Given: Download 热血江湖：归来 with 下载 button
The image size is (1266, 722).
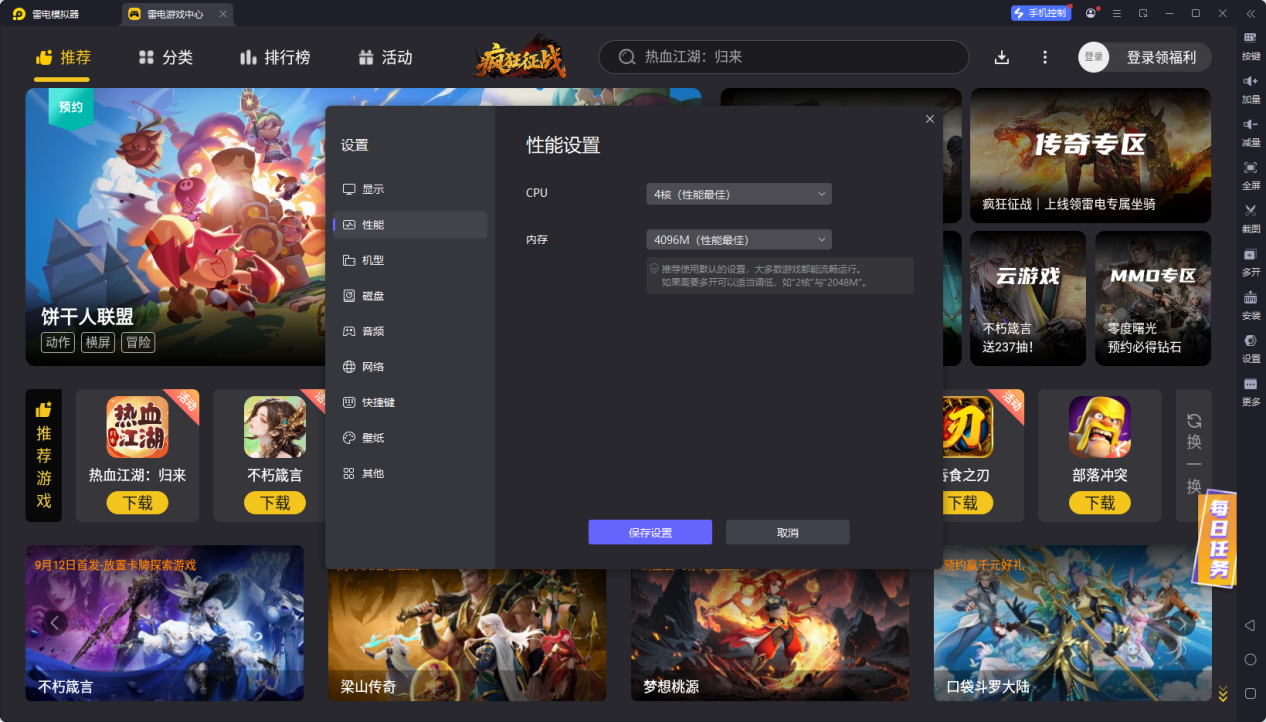Looking at the screenshot, I should pyautogui.click(x=138, y=503).
